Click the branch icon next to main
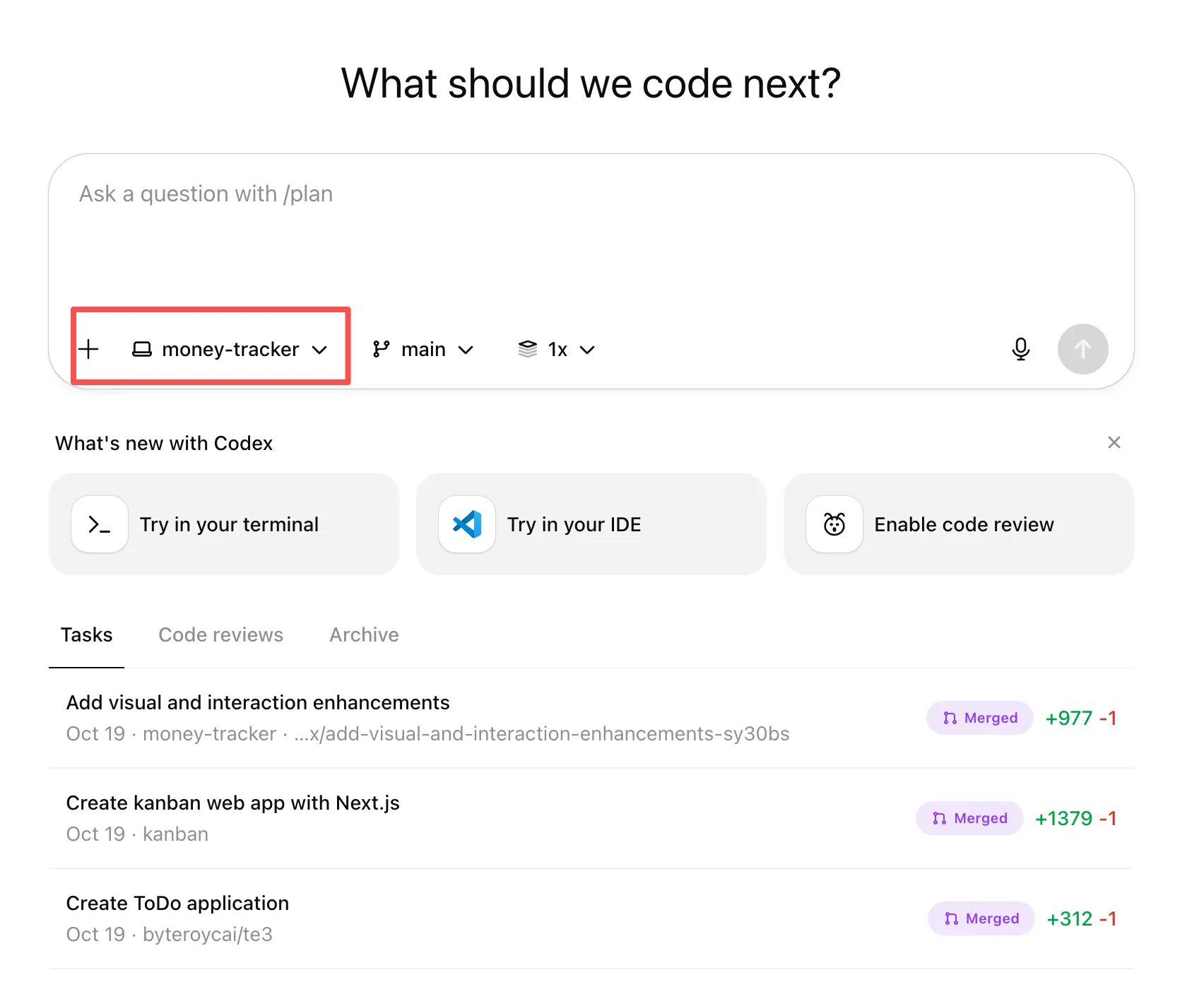 (382, 349)
